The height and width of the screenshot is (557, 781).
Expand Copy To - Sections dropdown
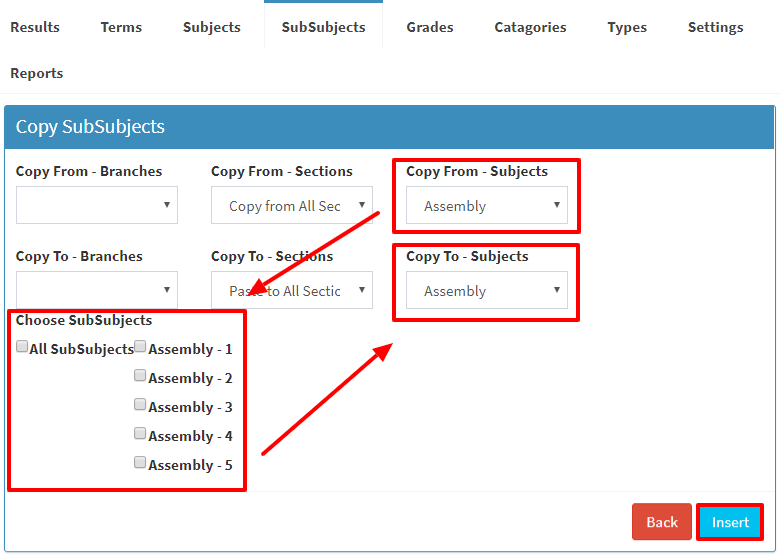click(x=292, y=290)
